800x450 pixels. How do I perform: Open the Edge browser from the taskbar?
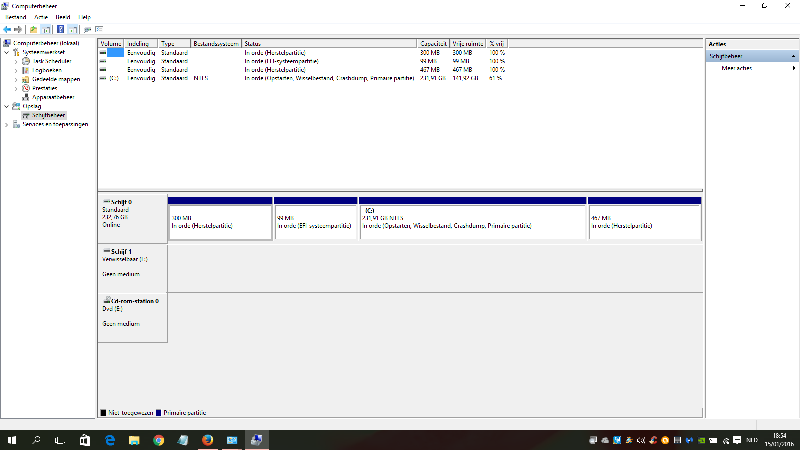tap(110, 439)
